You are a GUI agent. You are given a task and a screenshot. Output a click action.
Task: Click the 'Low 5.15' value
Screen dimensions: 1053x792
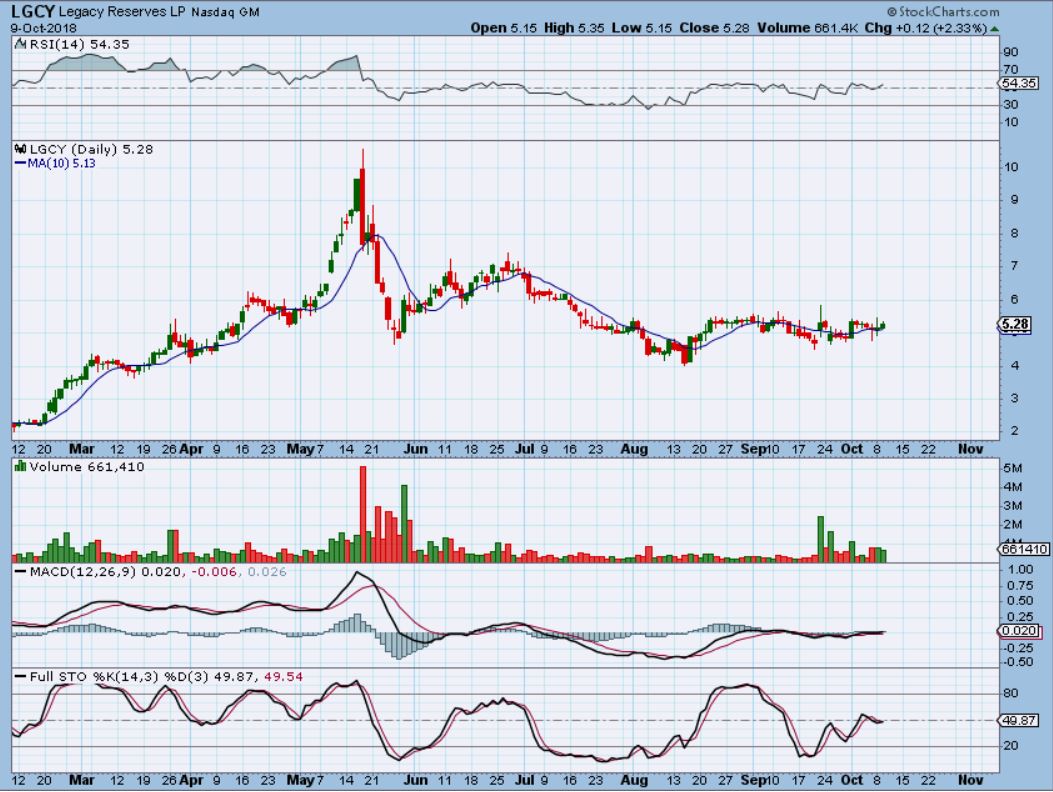pos(643,28)
